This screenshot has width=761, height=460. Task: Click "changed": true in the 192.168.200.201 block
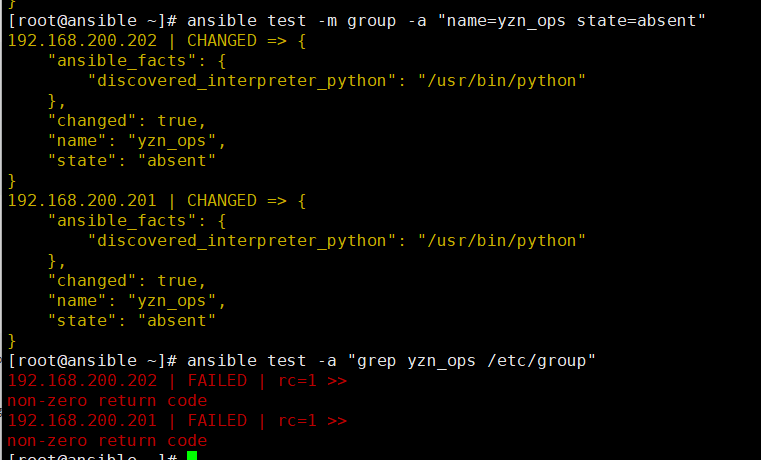127,281
